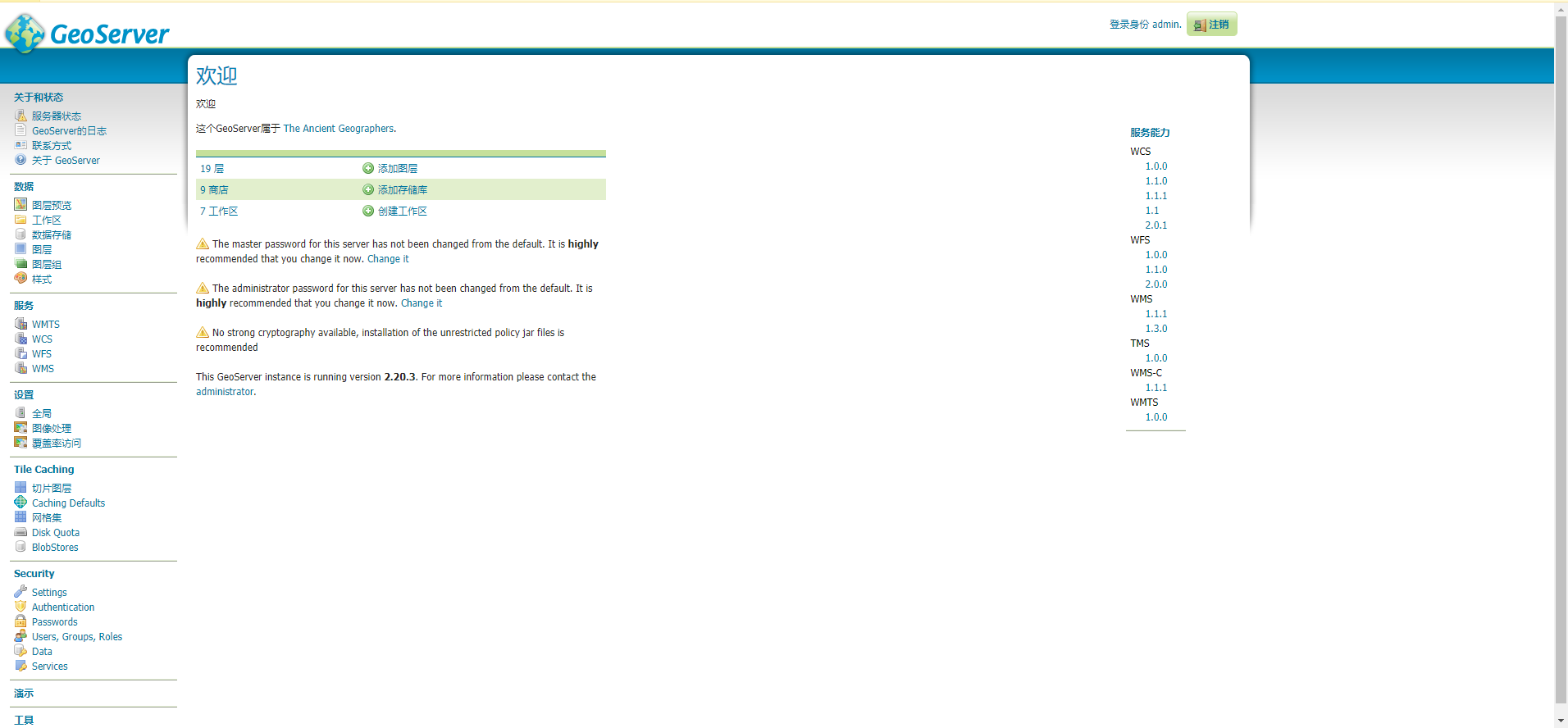Open the Security Data menu item
This screenshot has height=728, width=1568.
click(42, 652)
